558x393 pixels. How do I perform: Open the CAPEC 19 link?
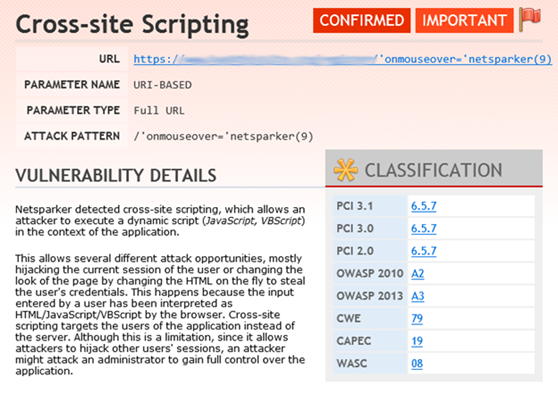click(417, 341)
